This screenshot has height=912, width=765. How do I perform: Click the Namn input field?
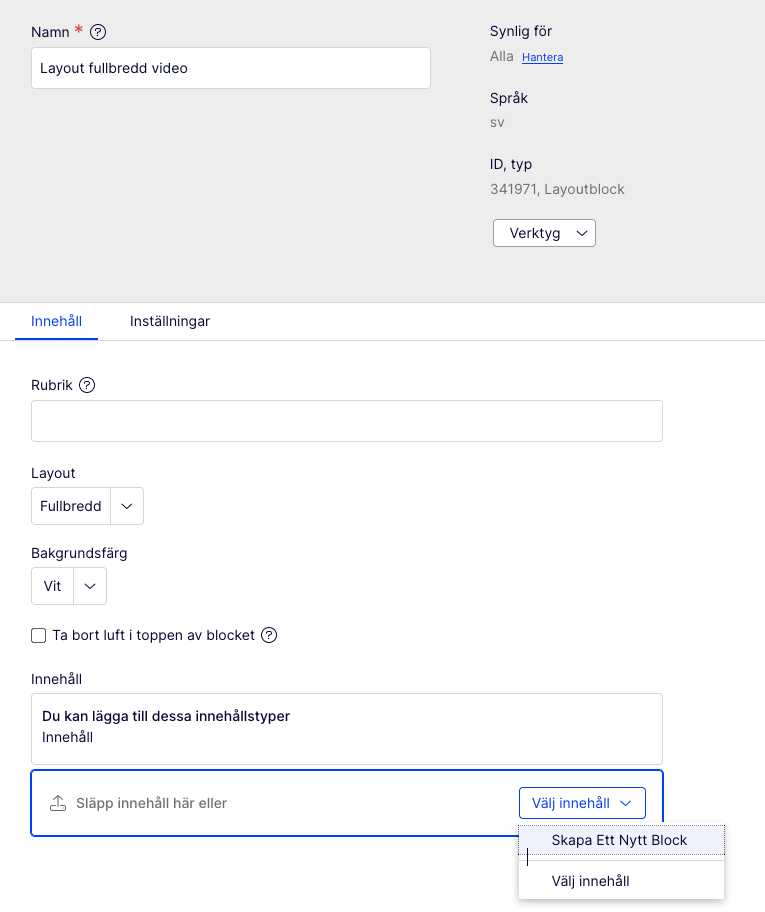click(x=231, y=68)
